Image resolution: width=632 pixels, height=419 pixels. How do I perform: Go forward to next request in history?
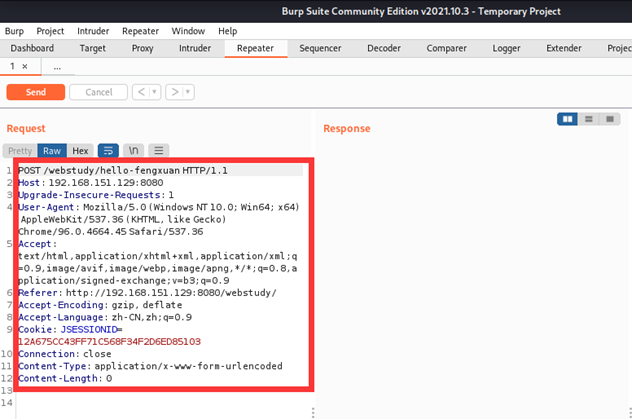coord(175,92)
